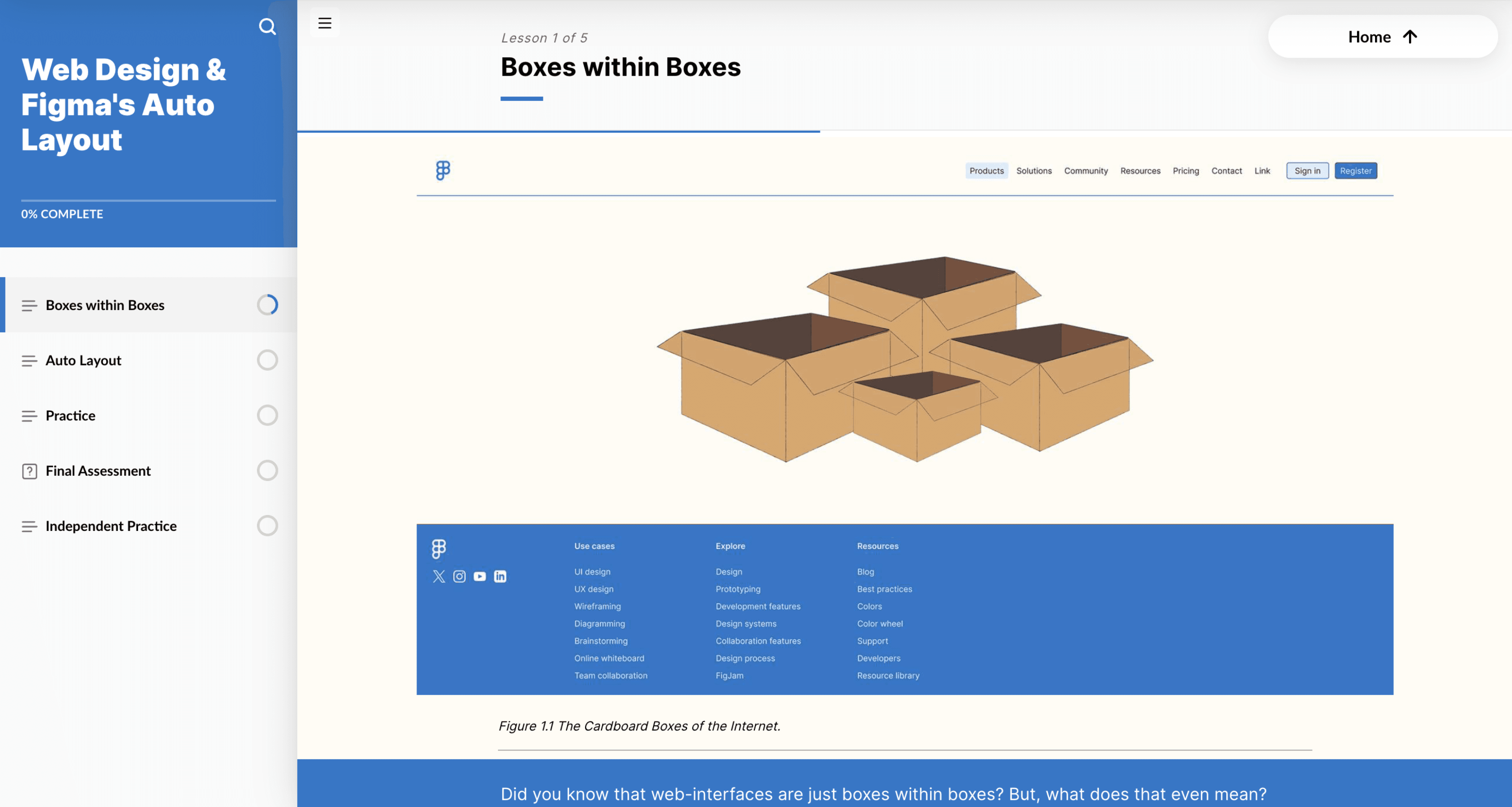This screenshot has width=1512, height=807.
Task: Open the Independent Practice lesson
Action: pos(111,526)
